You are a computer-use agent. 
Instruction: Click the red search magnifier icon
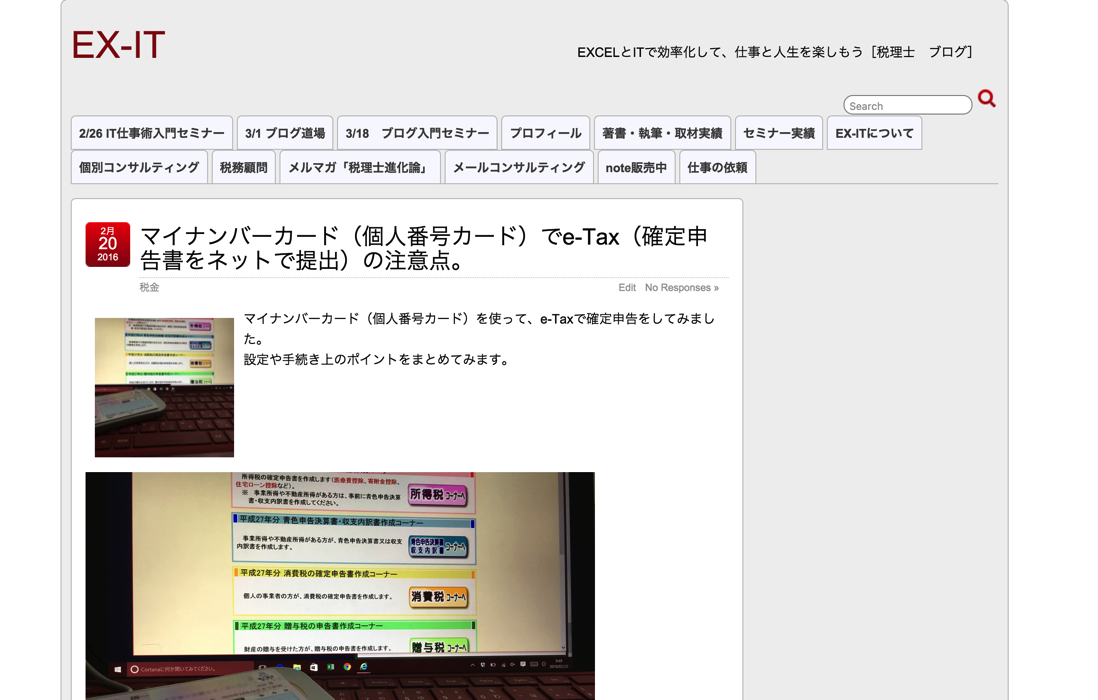[987, 99]
